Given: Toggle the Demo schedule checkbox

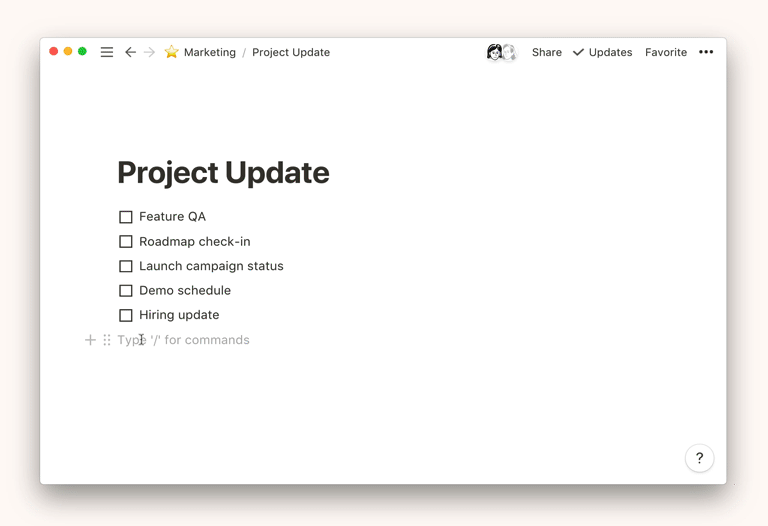Looking at the screenshot, I should [126, 291].
